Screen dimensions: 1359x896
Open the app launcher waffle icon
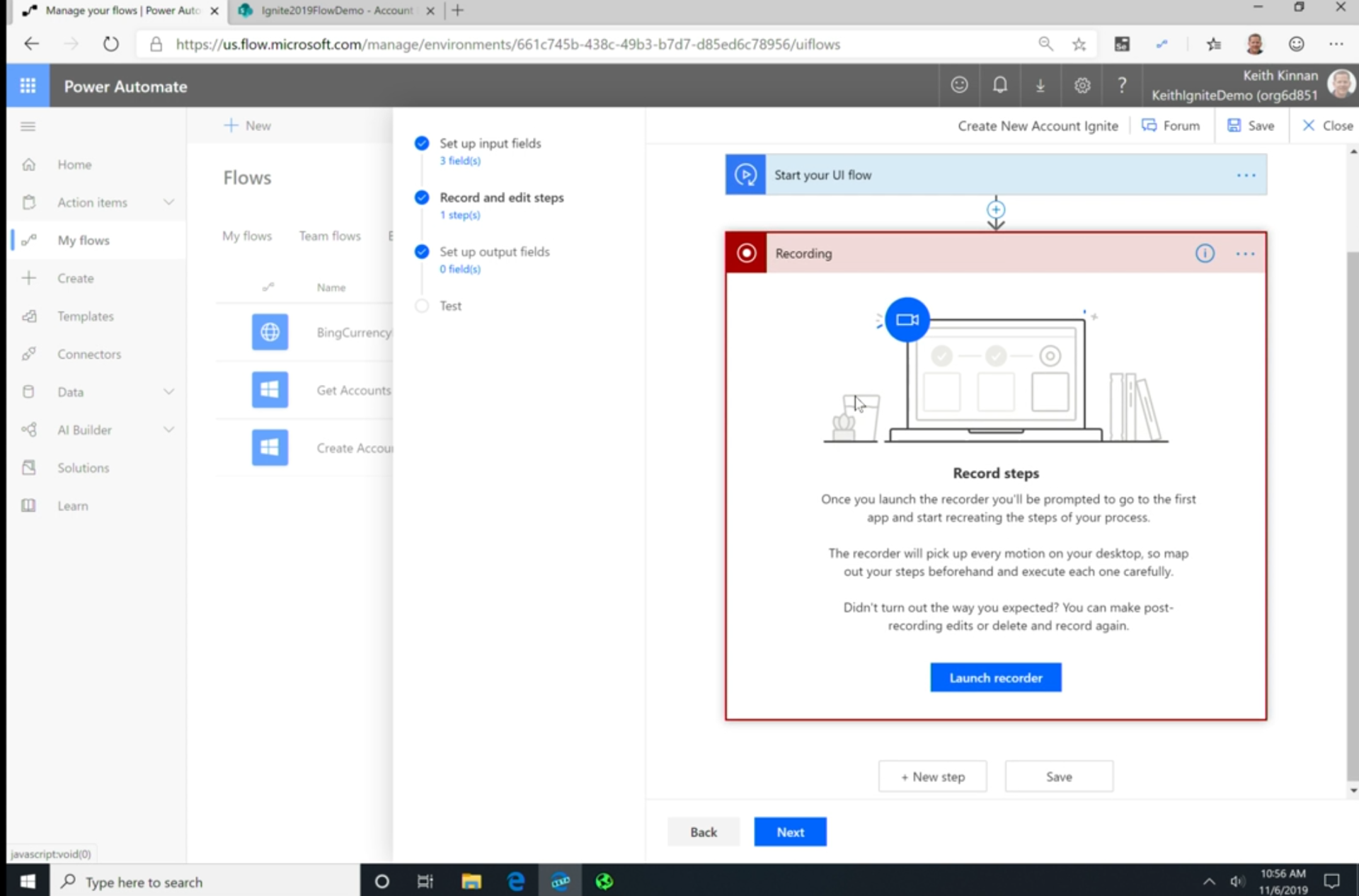[x=28, y=86]
